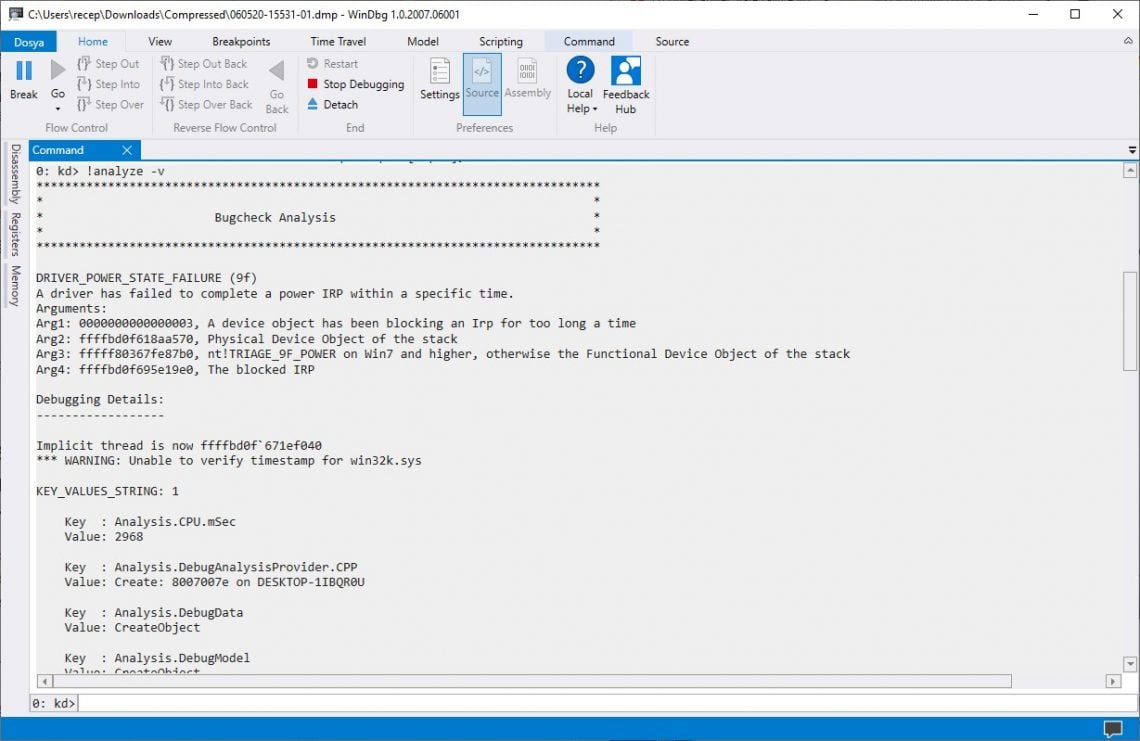
Task: Click the win32k.sys warning line
Action: click(228, 461)
